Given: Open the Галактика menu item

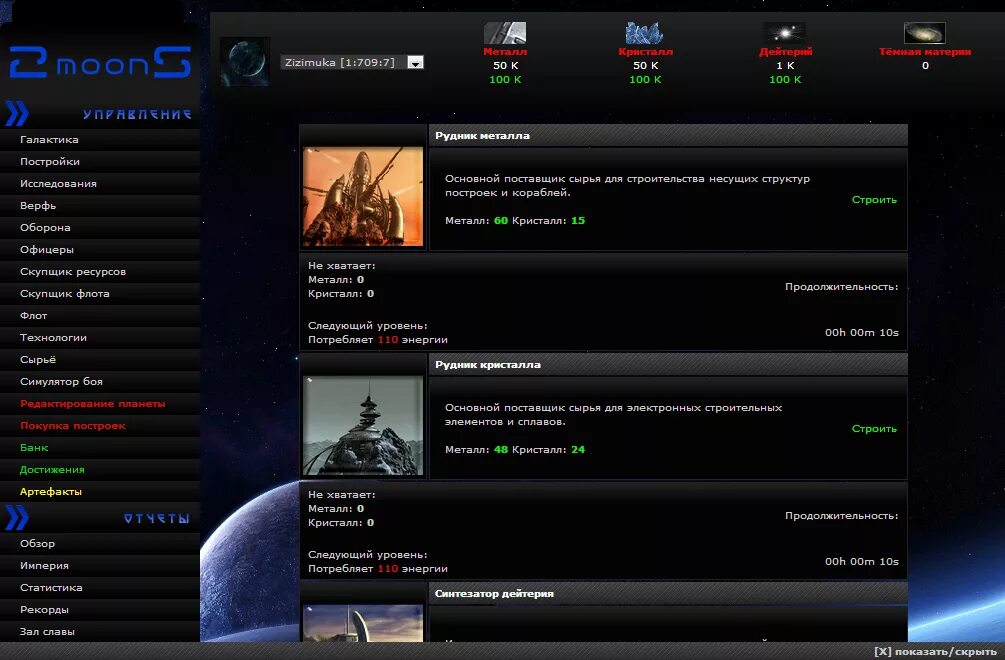Looking at the screenshot, I should point(49,140).
